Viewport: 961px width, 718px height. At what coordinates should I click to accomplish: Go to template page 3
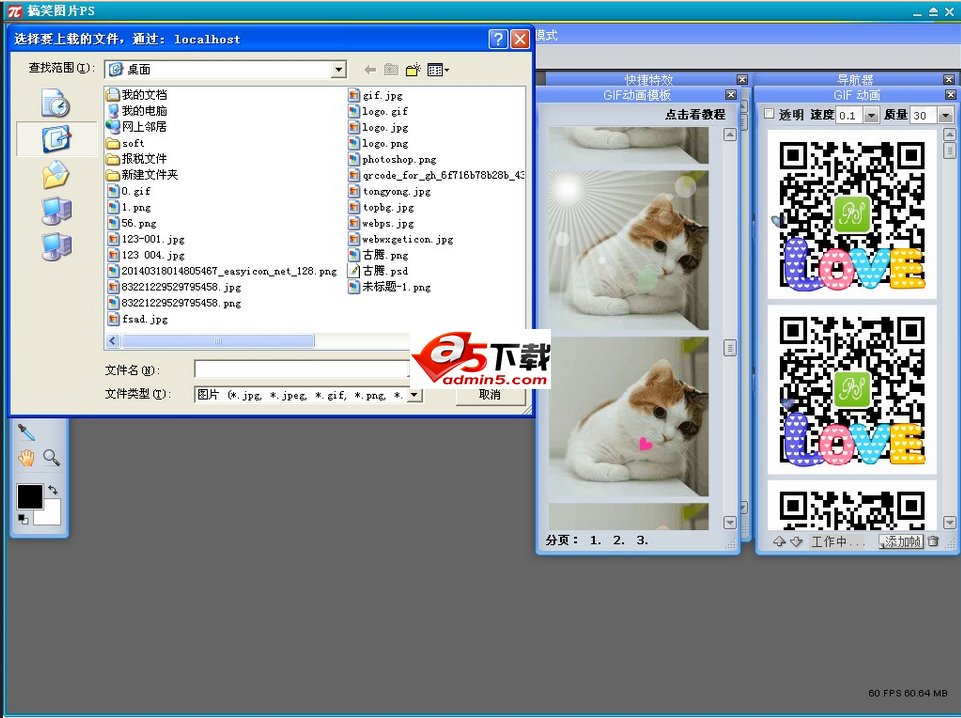tap(642, 540)
